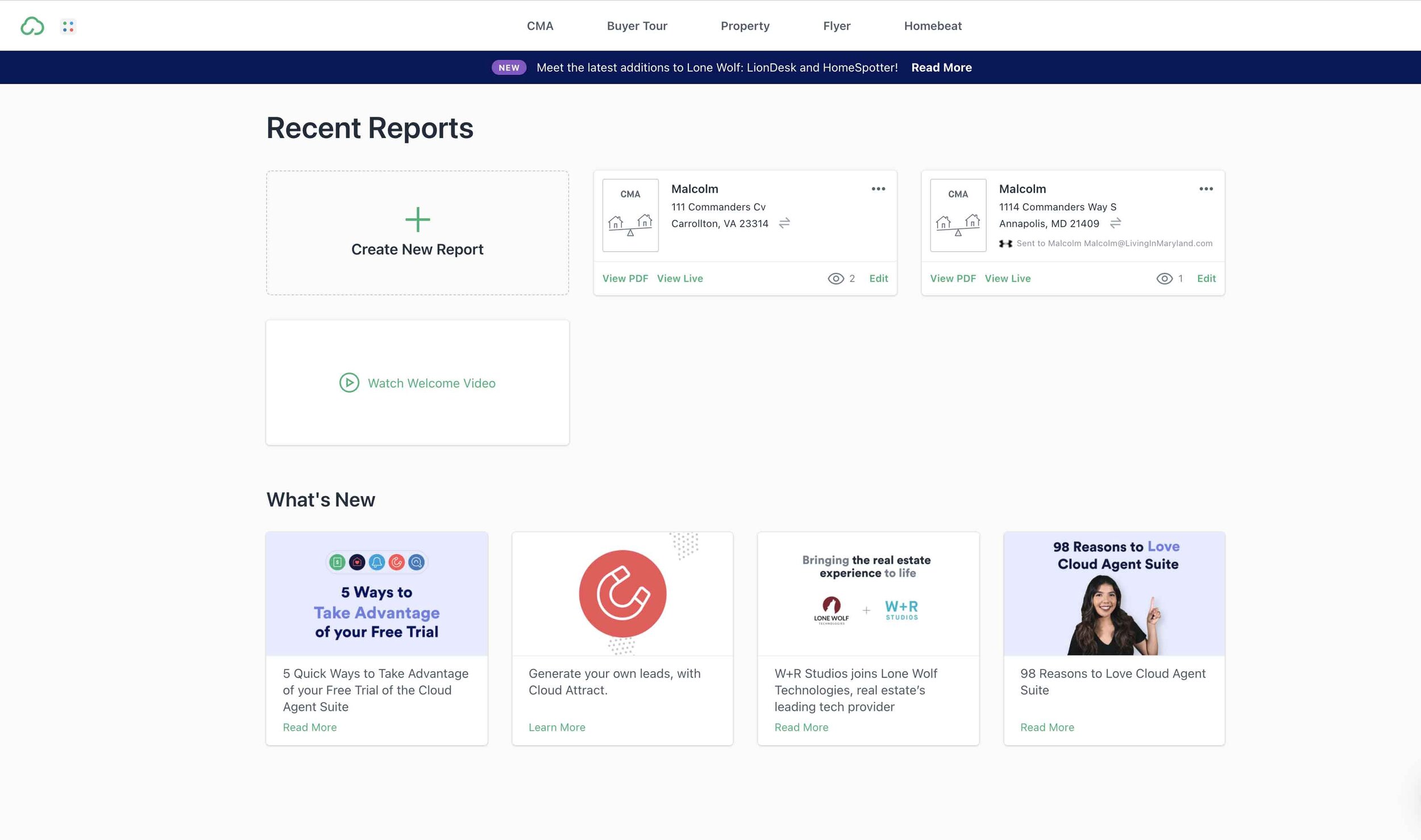Open the Homebeat tab
The width and height of the screenshot is (1421, 840).
[933, 26]
